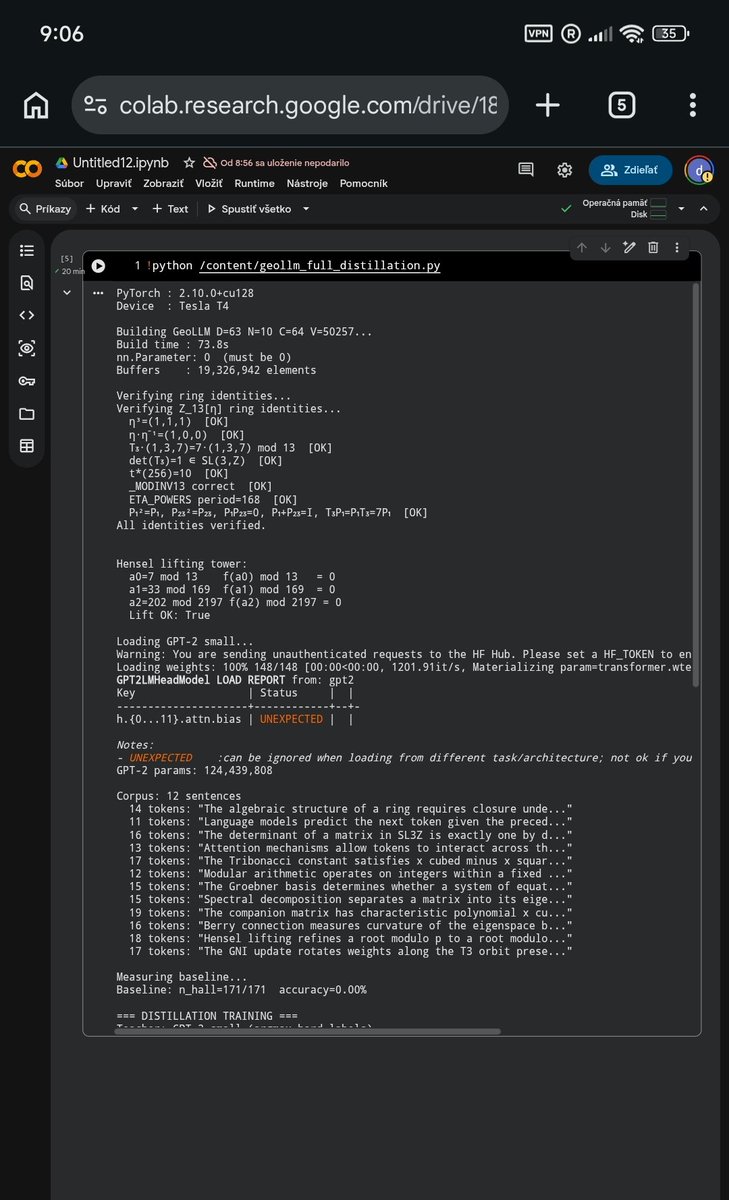Open the Príkazy command palette
The image size is (729, 1200).
[x=45, y=209]
